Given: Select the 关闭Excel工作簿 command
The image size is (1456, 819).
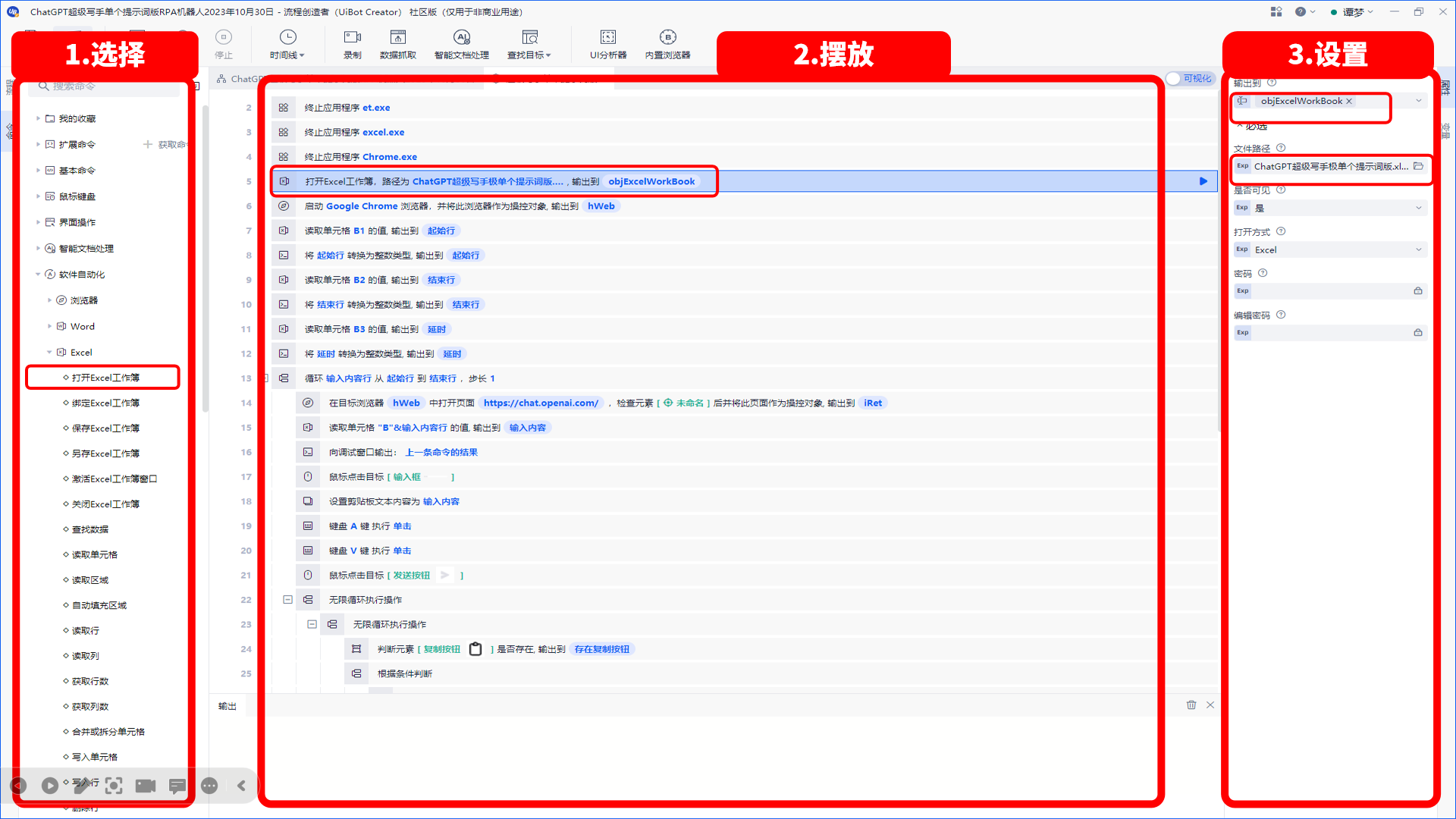Looking at the screenshot, I should click(x=105, y=504).
